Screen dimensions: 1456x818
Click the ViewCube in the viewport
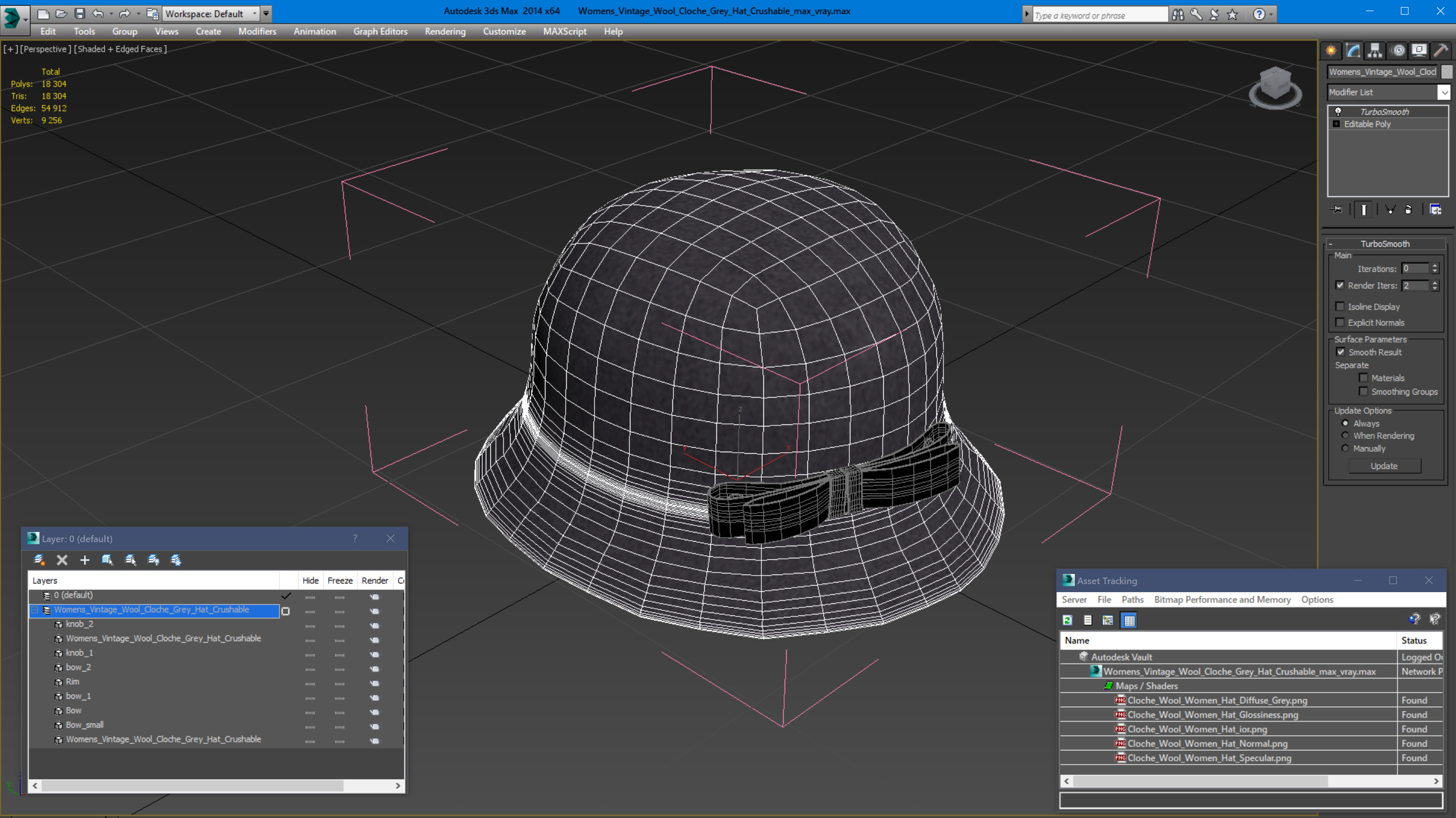pos(1275,87)
